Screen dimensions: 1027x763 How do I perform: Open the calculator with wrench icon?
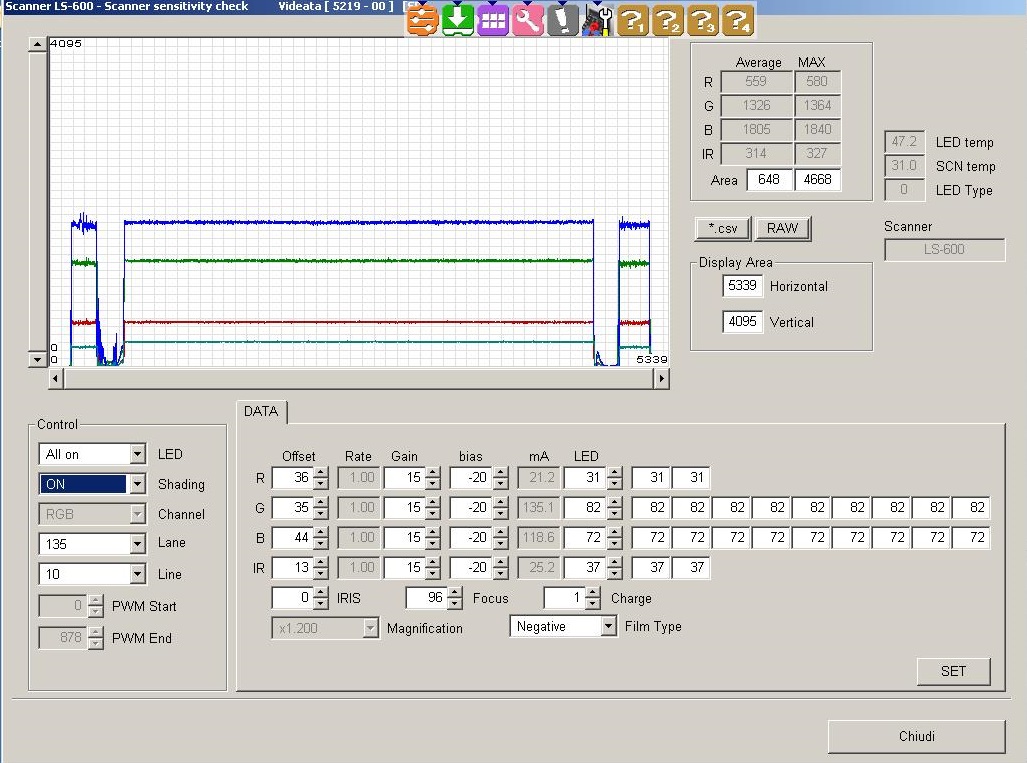pos(597,19)
